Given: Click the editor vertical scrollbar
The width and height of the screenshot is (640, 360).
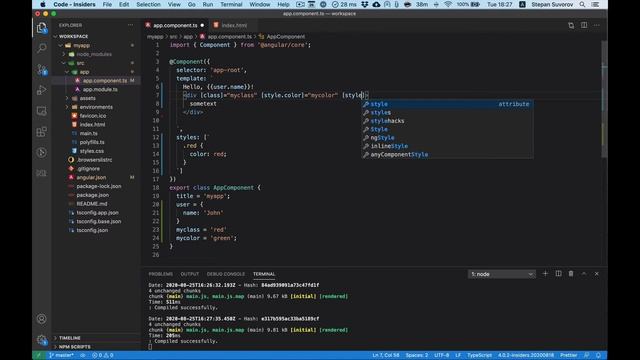Looking at the screenshot, I should pos(604,98).
